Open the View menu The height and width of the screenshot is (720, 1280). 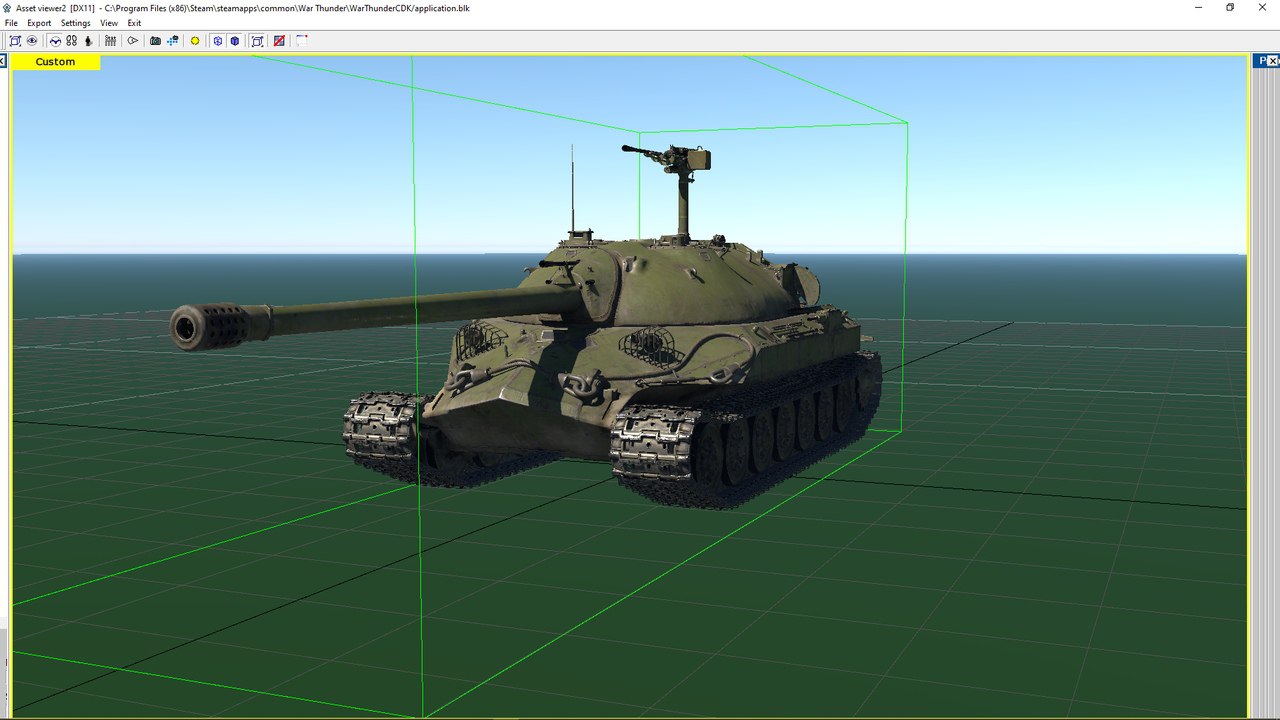(109, 23)
